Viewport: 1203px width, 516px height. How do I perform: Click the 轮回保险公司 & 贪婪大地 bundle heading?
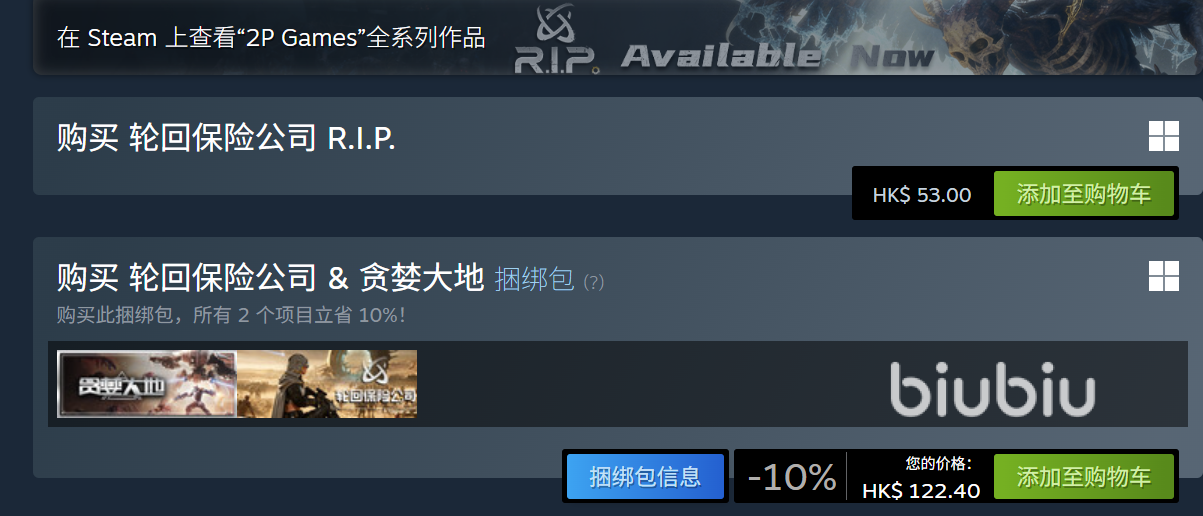click(270, 277)
